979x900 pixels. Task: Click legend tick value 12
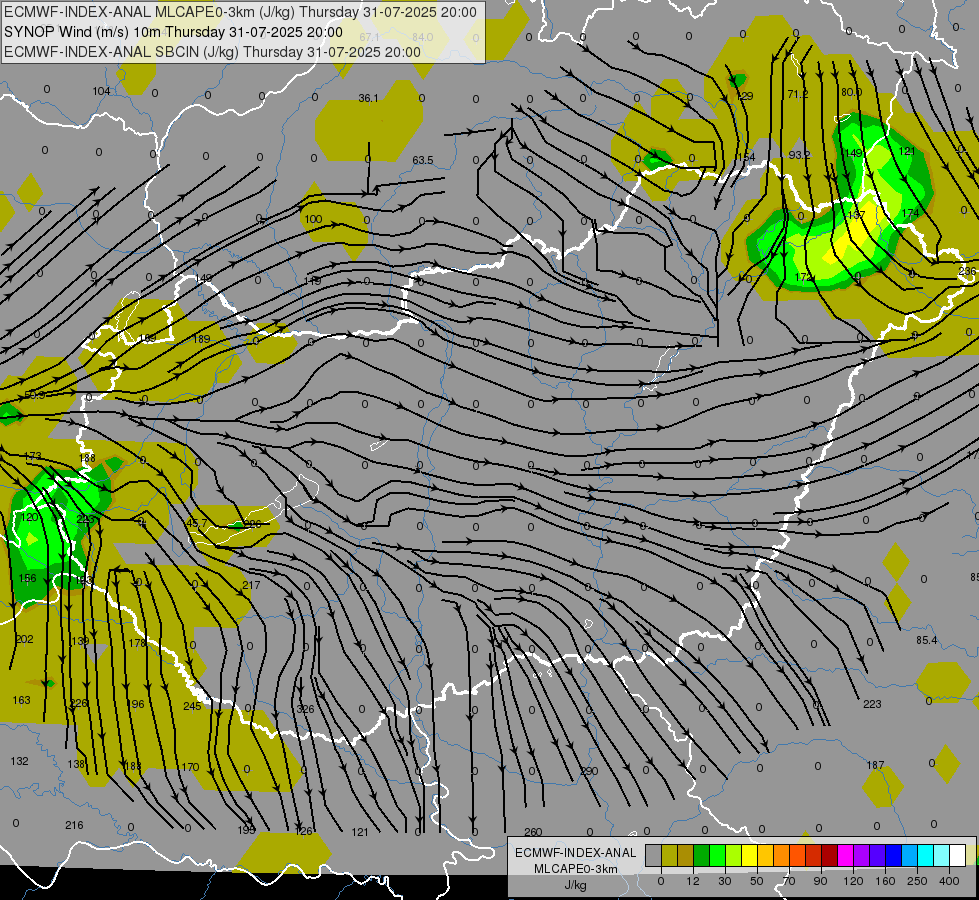coord(692,881)
